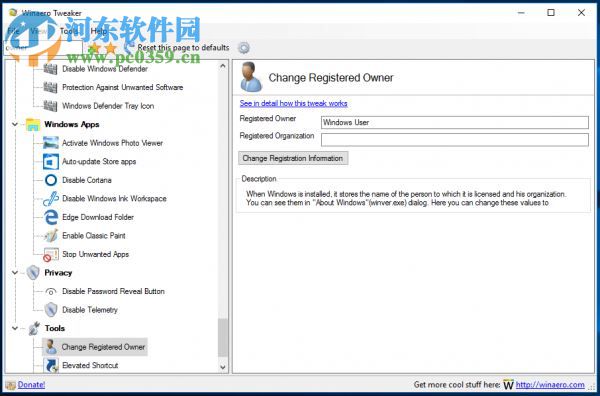Click the tree scrollbar thumb

pyautogui.click(x=223, y=337)
